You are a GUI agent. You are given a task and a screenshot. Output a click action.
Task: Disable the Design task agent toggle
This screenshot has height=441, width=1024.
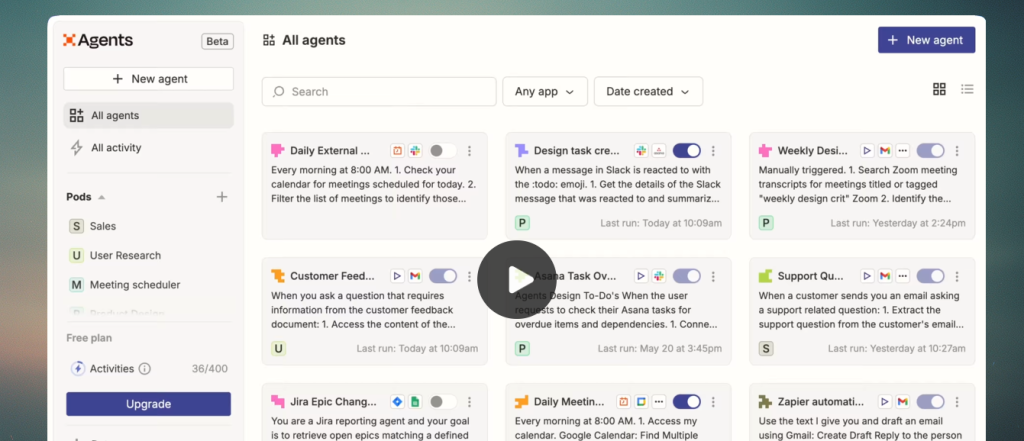coord(686,151)
